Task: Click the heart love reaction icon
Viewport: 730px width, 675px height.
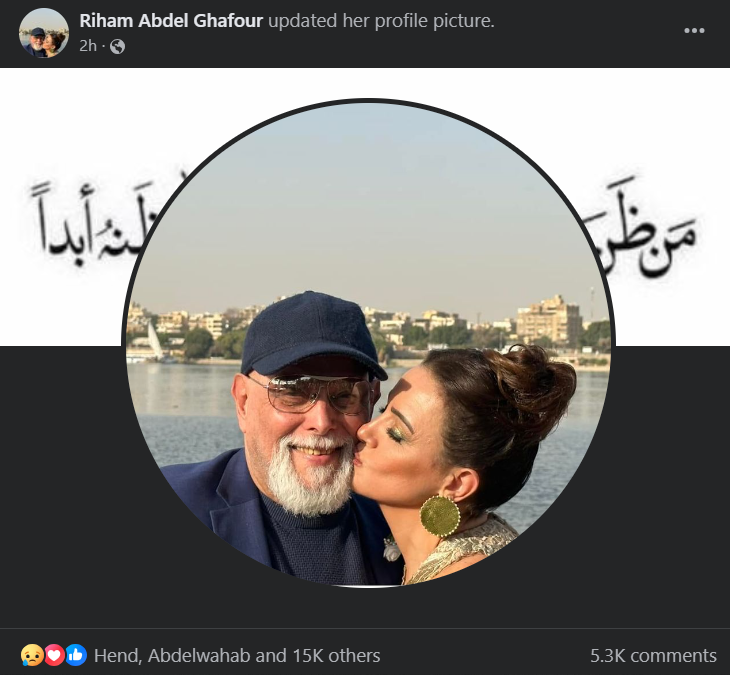Action: pyautogui.click(x=54, y=655)
